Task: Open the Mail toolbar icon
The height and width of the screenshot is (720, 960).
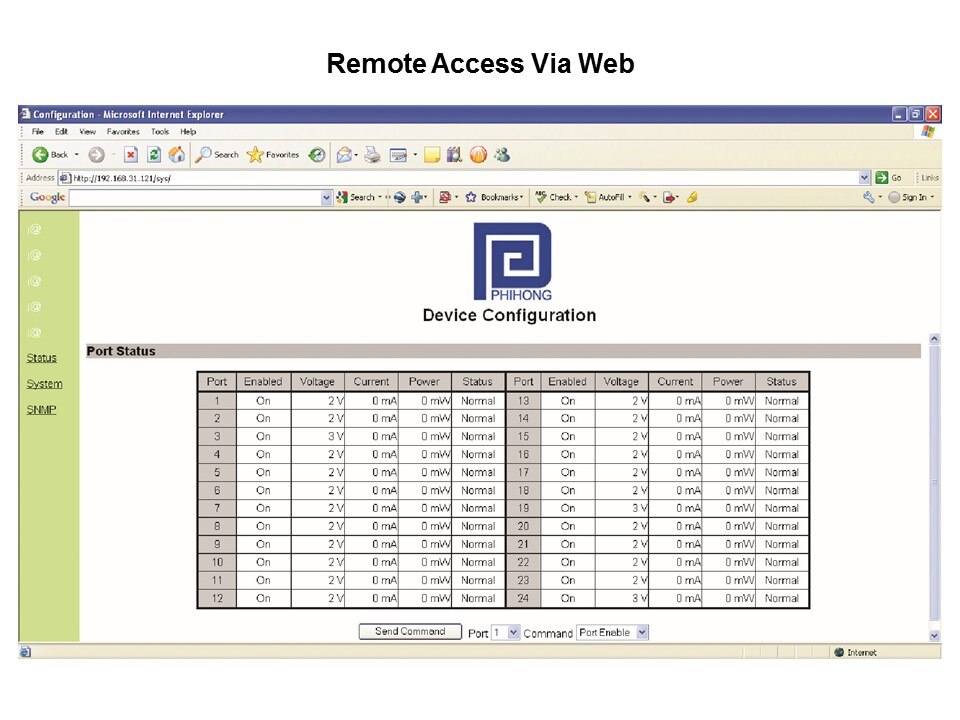Action: 344,155
